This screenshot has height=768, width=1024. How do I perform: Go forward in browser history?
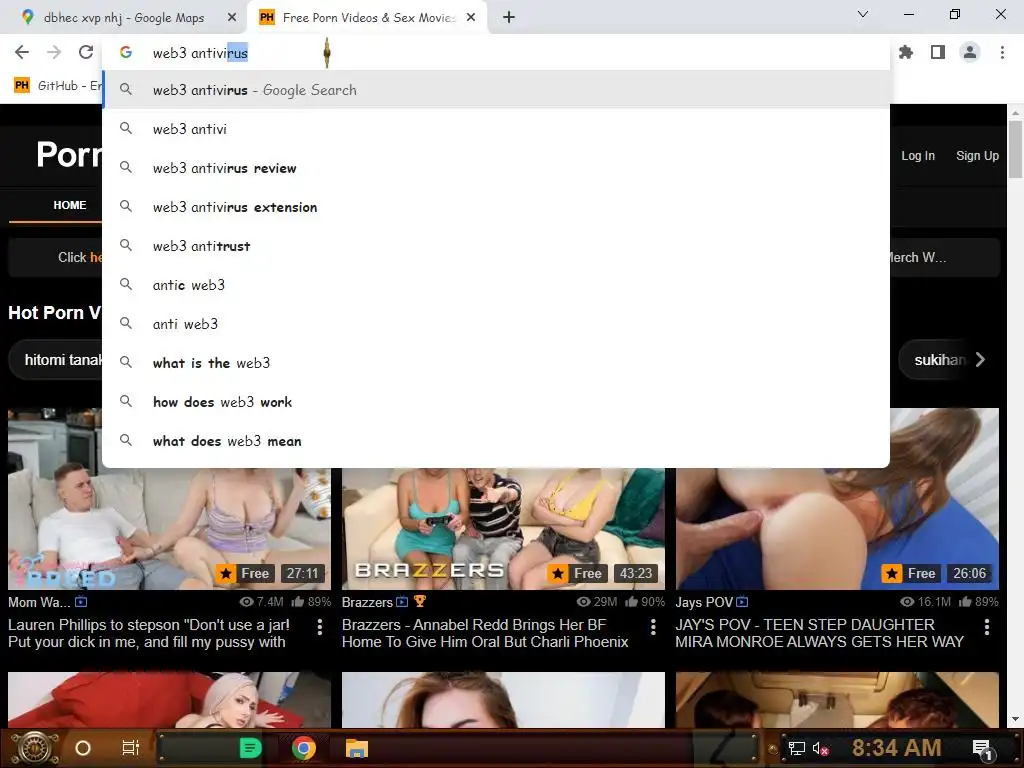tap(54, 52)
